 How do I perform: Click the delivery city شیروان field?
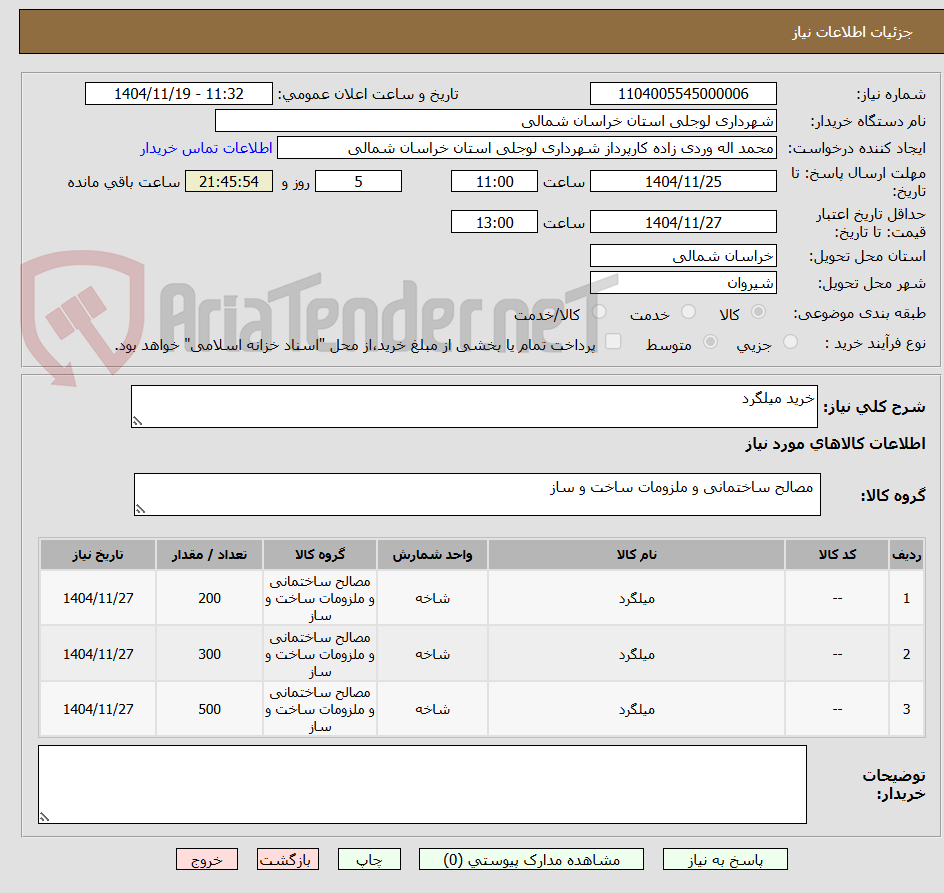[x=683, y=283]
